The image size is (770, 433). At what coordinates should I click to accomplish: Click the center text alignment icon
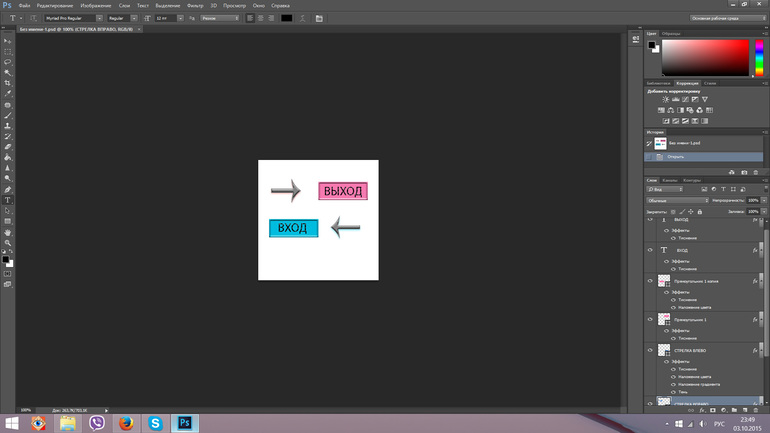(261, 18)
